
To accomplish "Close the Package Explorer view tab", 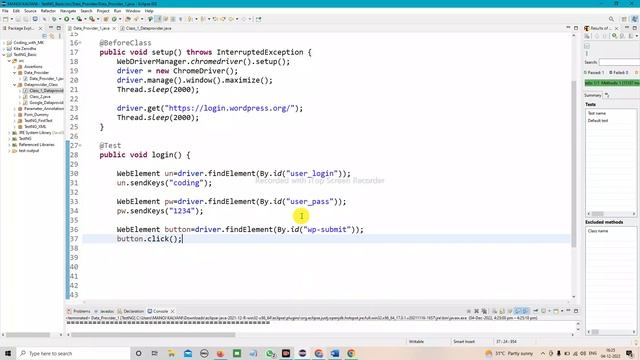I will click(40, 28).
